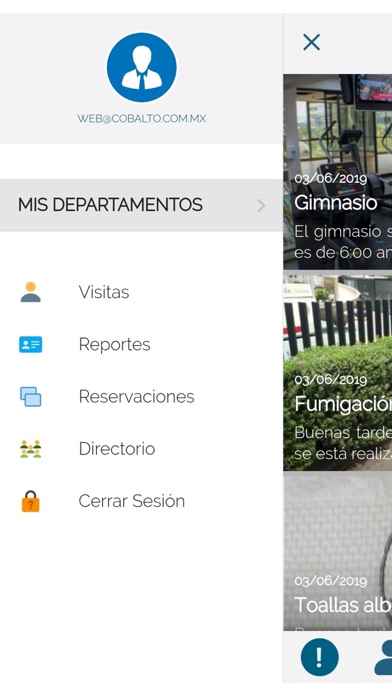Click the Gimnasio title text
The image size is (392, 696).
pyautogui.click(x=336, y=203)
